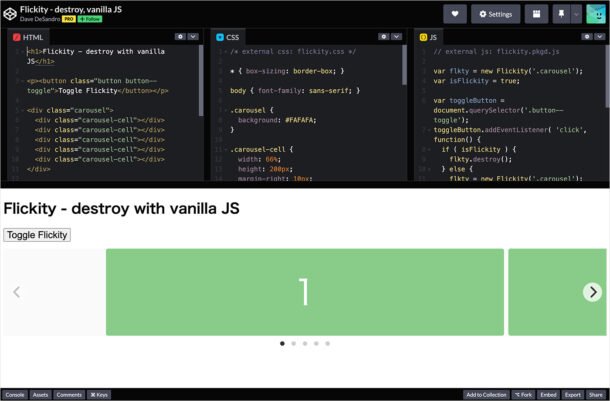Click the Share button

pos(596,395)
